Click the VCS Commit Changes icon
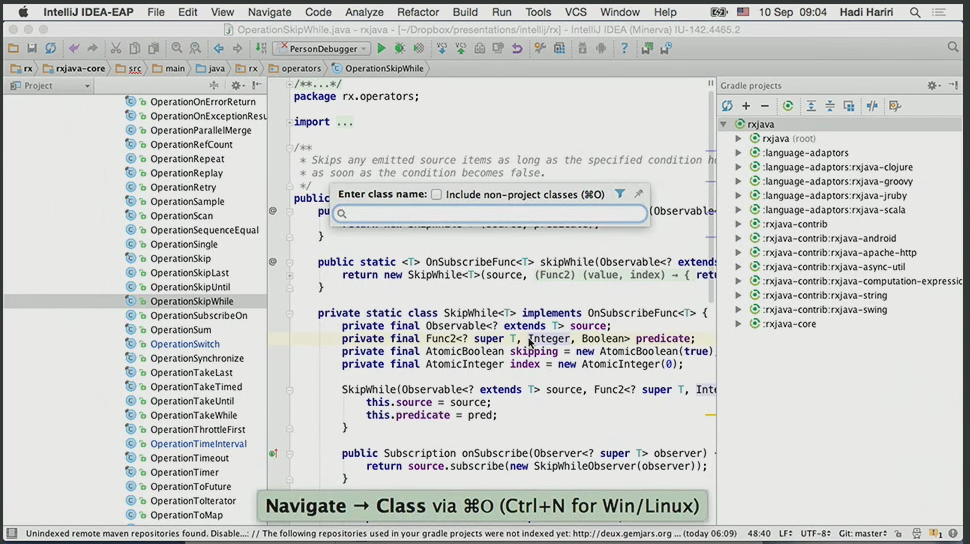This screenshot has height=544, width=970. (461, 48)
